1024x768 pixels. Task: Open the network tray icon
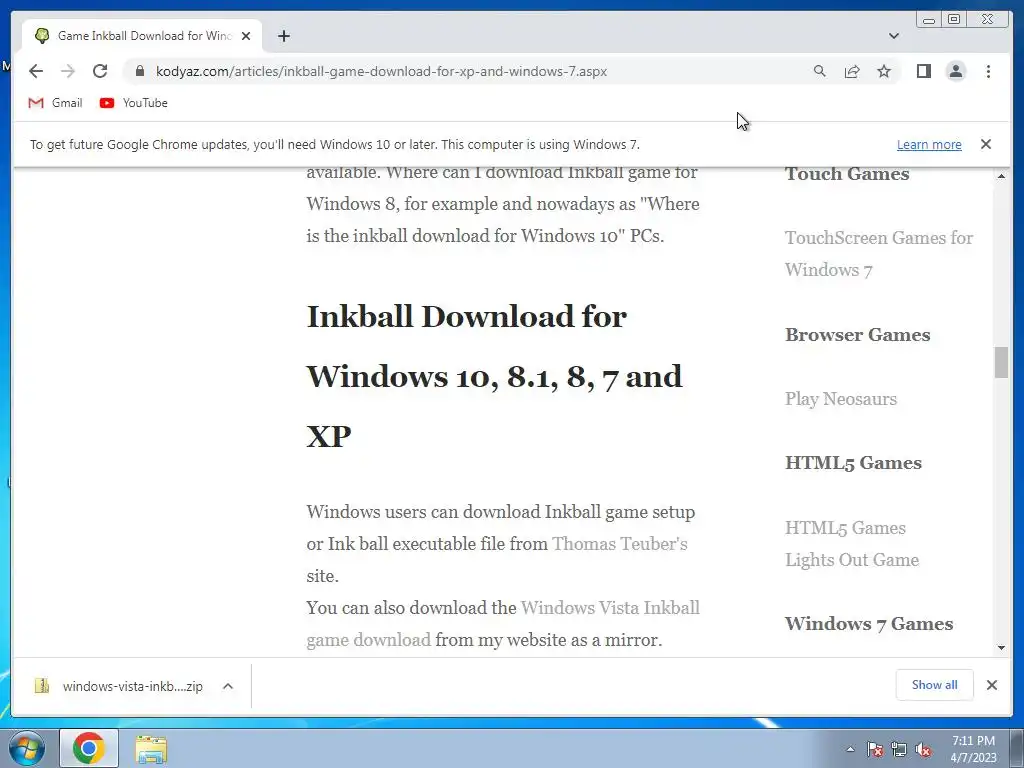(899, 749)
